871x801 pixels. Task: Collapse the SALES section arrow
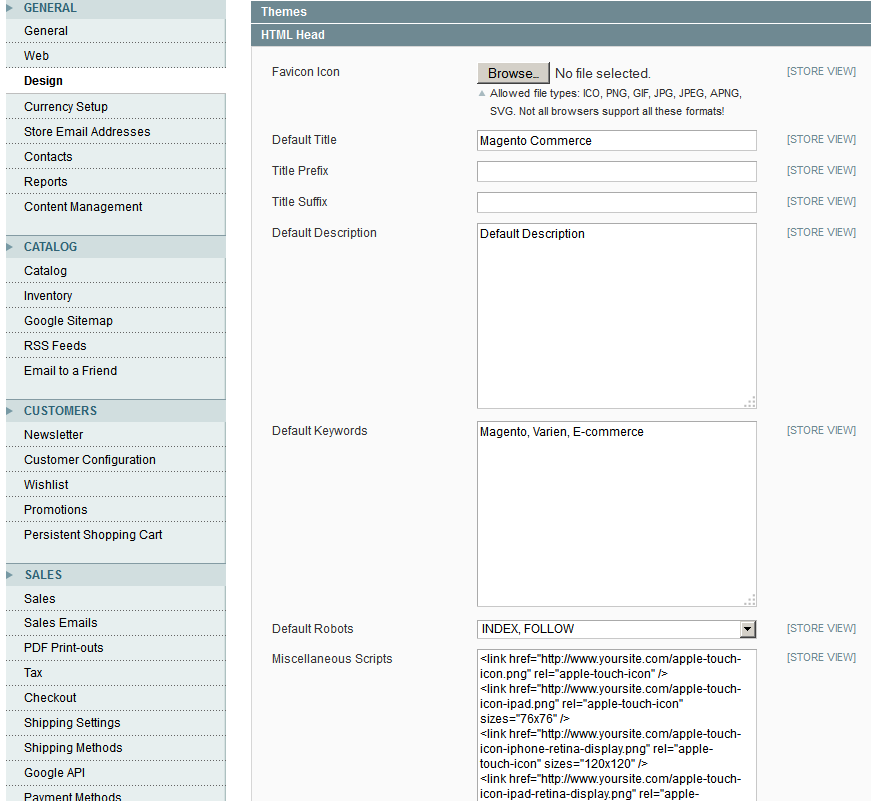point(10,575)
